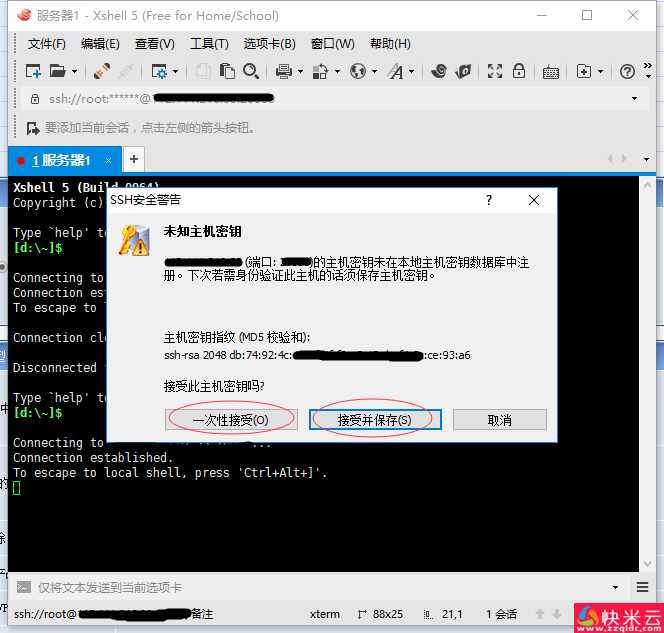Close the SSH安全警告 dialog
664x633 pixels.
click(x=534, y=200)
